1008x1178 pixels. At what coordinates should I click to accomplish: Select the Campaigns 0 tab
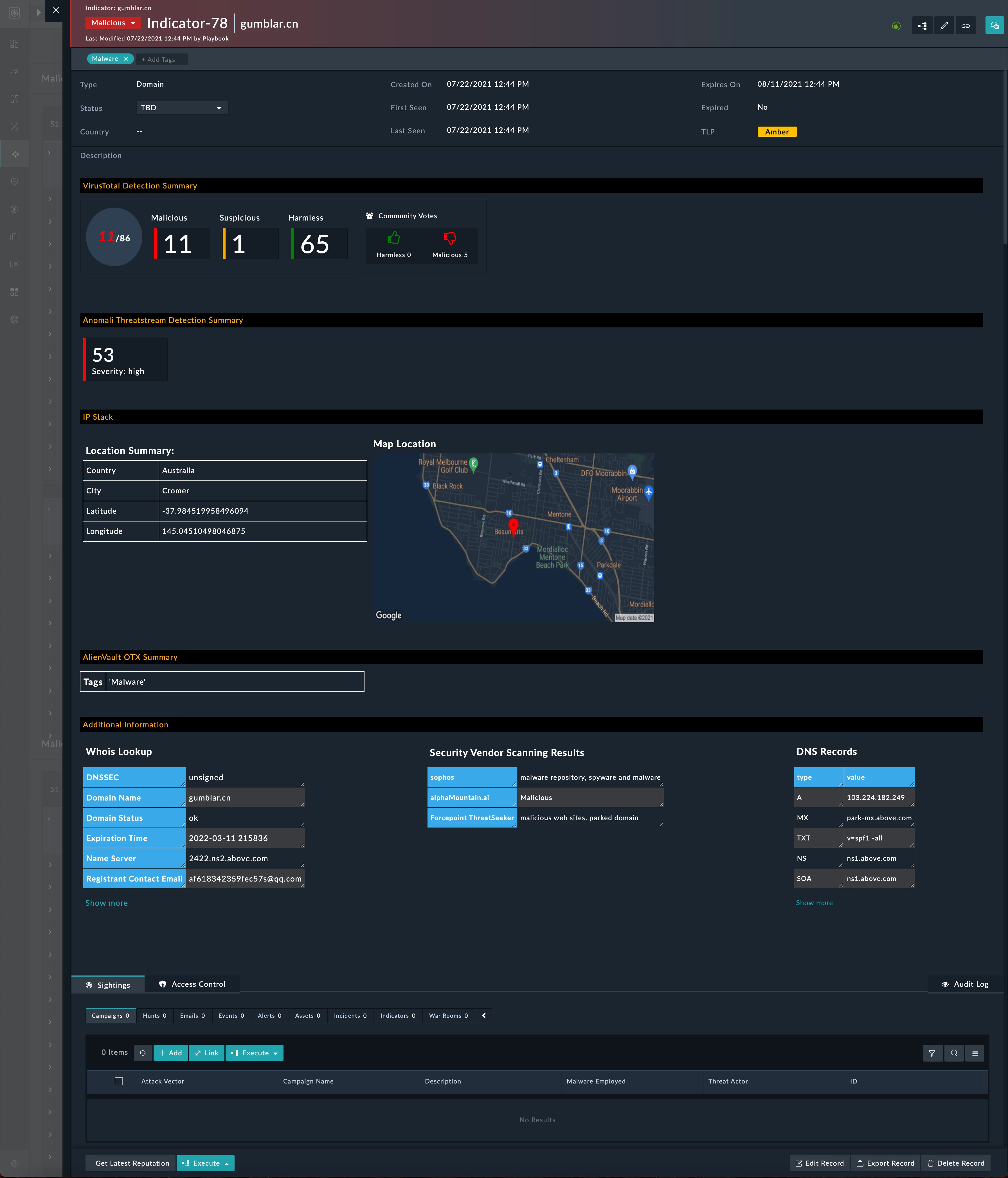pyautogui.click(x=111, y=1016)
